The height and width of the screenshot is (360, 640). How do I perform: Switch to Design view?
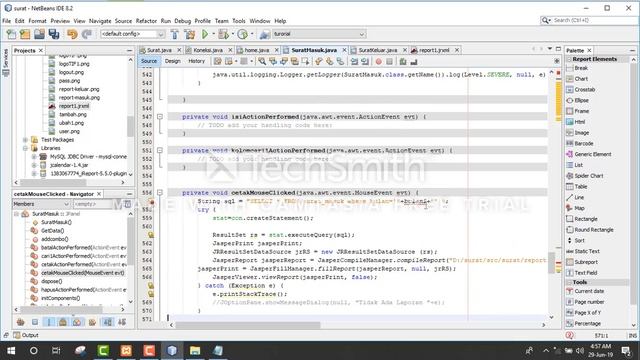[172, 61]
